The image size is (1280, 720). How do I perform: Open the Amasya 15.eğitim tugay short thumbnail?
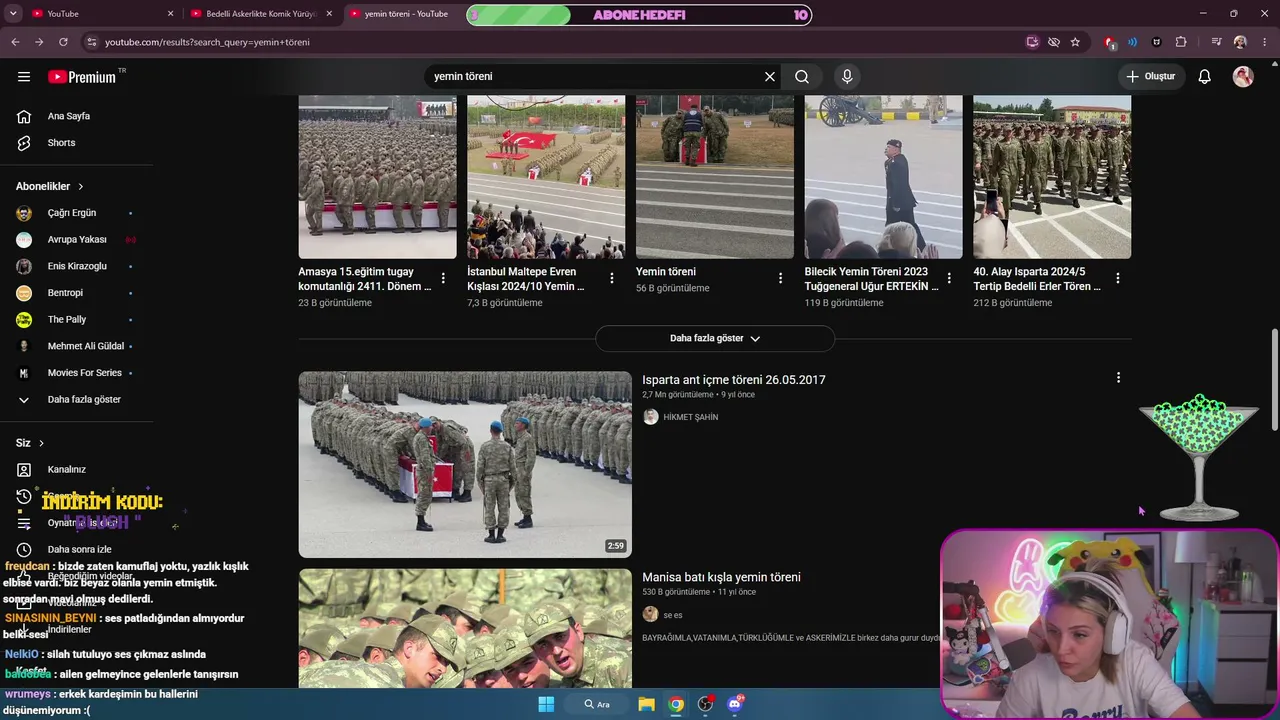(377, 177)
